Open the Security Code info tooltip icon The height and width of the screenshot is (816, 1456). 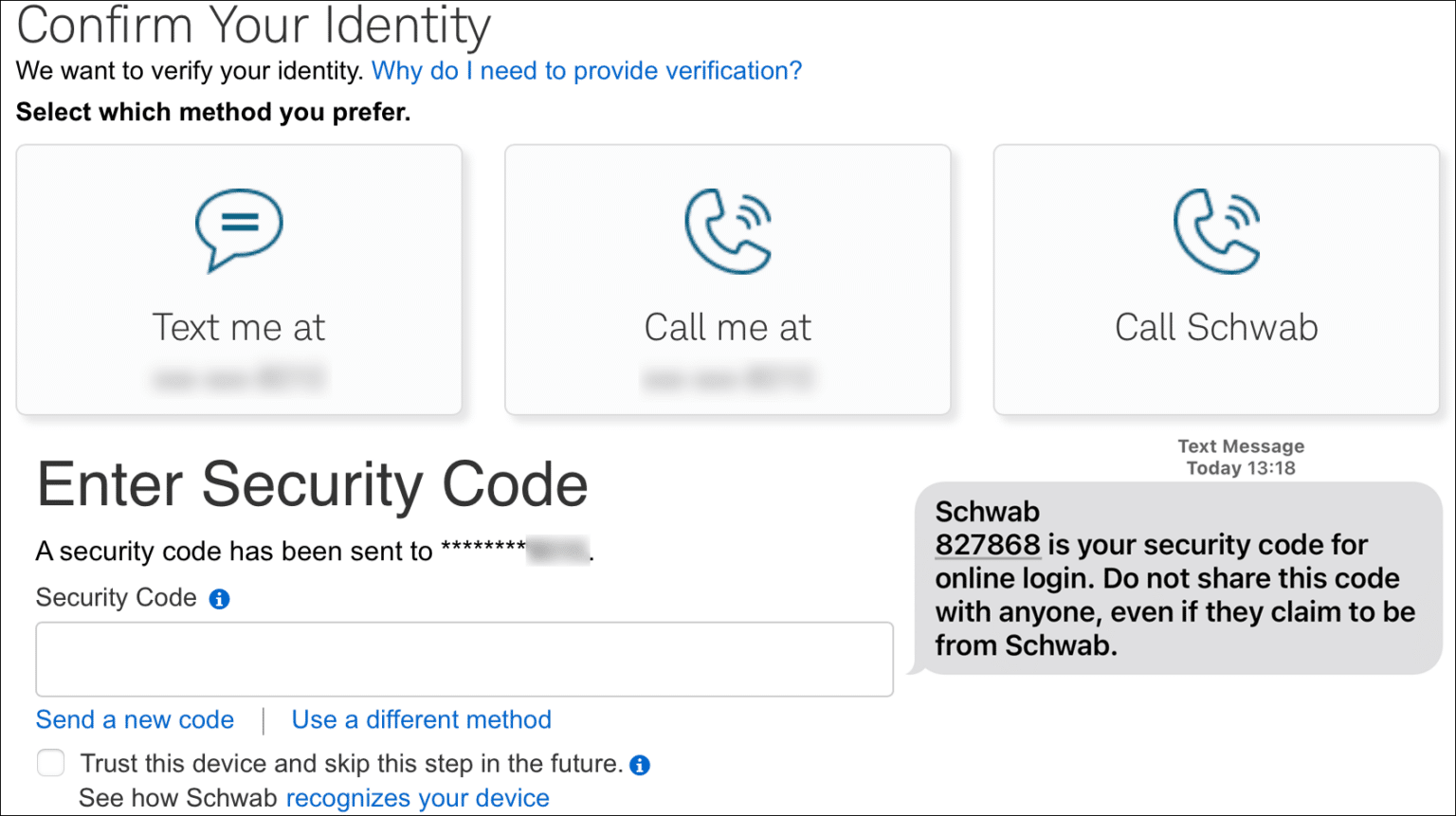tap(218, 598)
